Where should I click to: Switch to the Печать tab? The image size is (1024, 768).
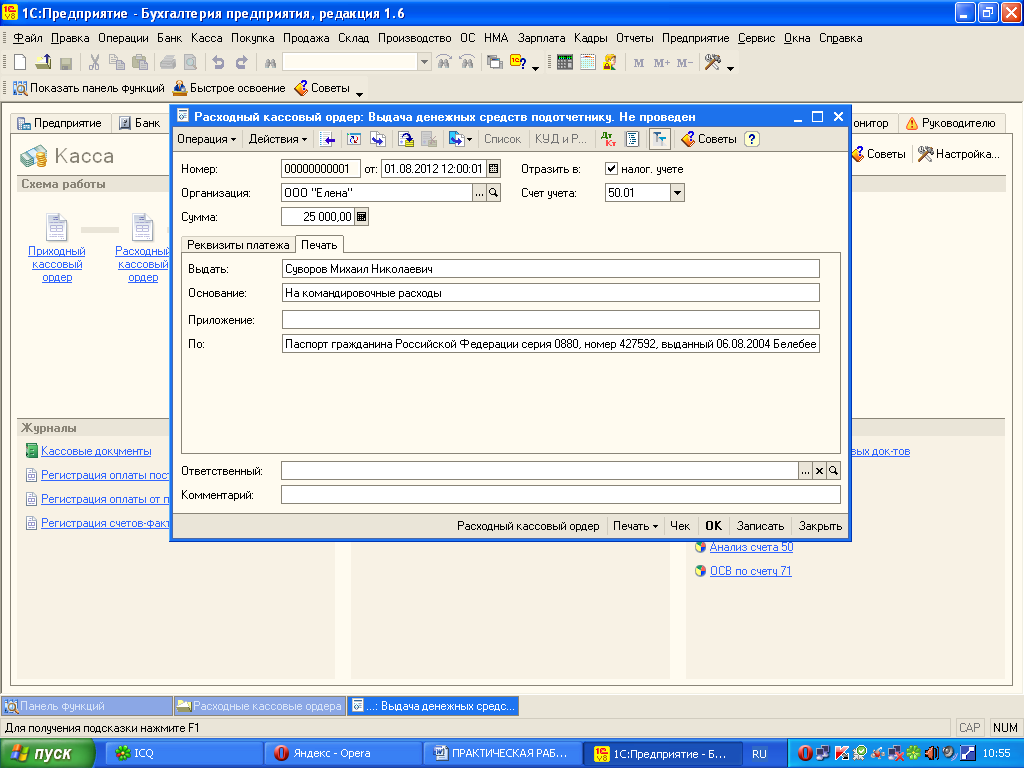(x=319, y=245)
